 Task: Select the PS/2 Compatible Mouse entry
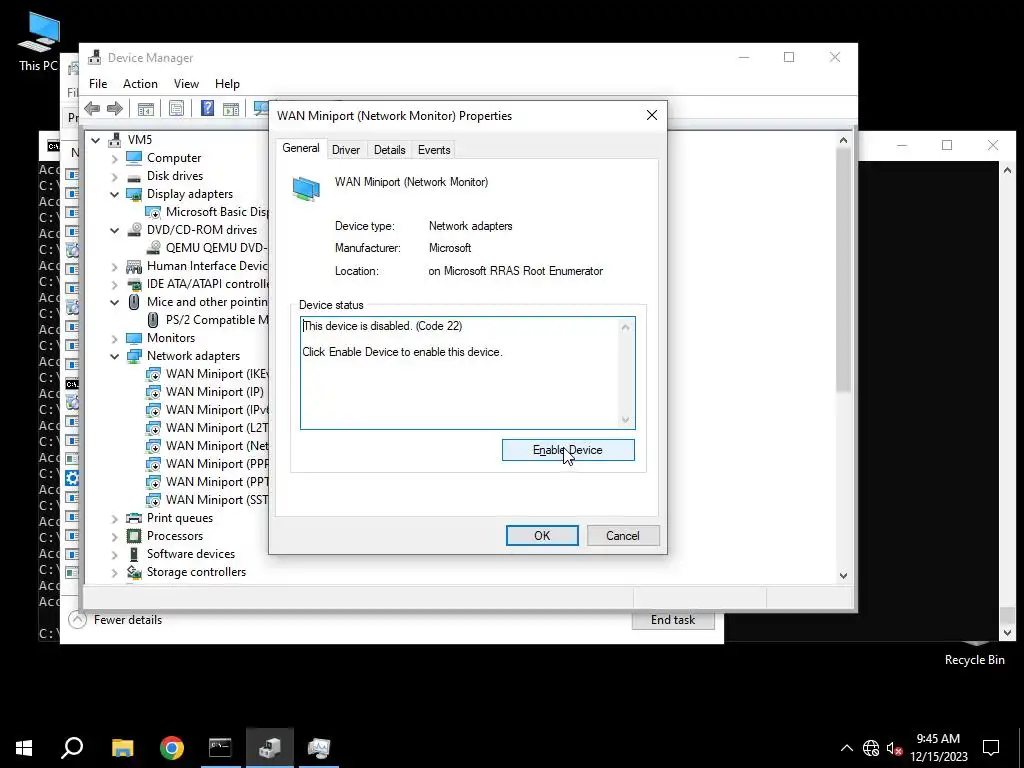[216, 320]
